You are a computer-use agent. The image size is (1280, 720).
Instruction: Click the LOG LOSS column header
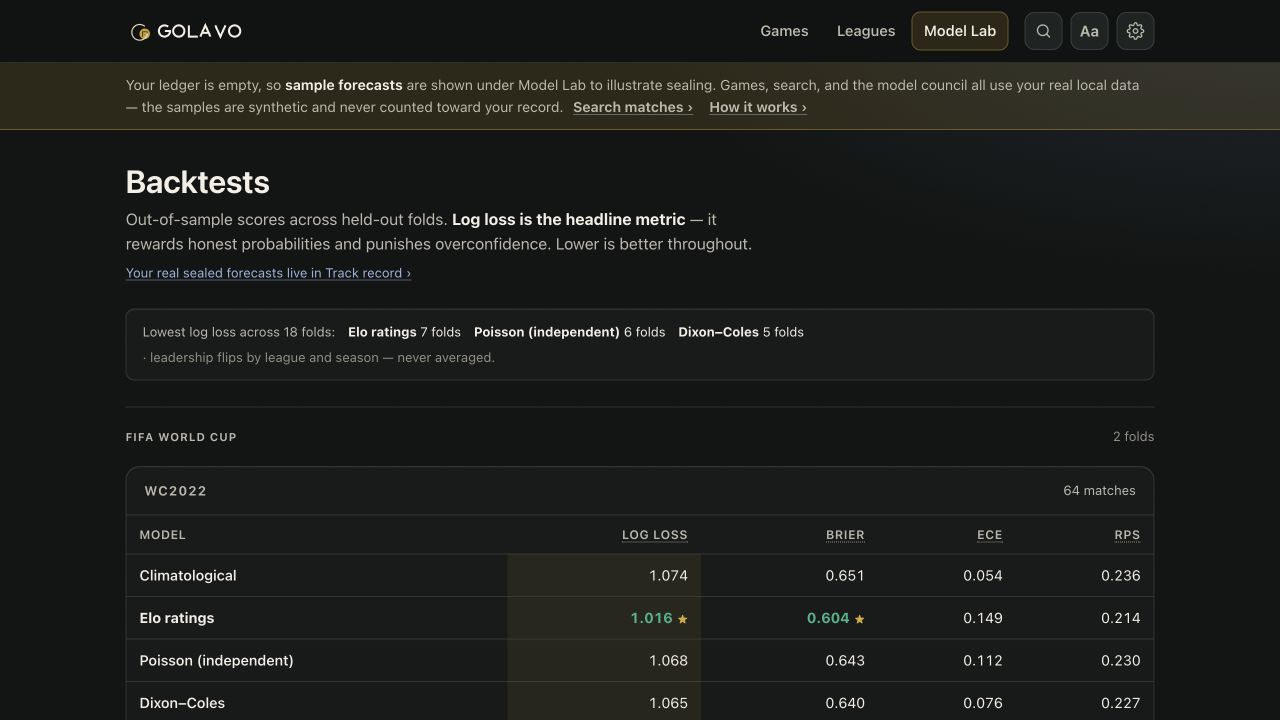coord(655,535)
